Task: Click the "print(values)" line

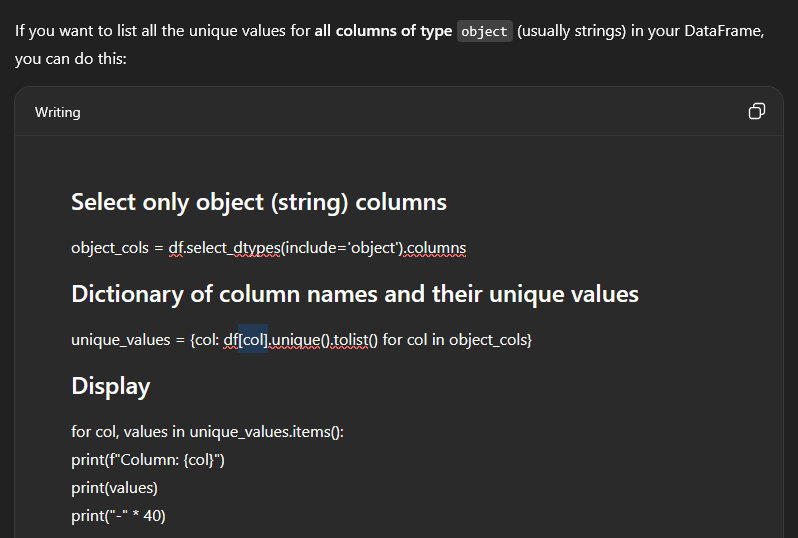Action: click(114, 488)
